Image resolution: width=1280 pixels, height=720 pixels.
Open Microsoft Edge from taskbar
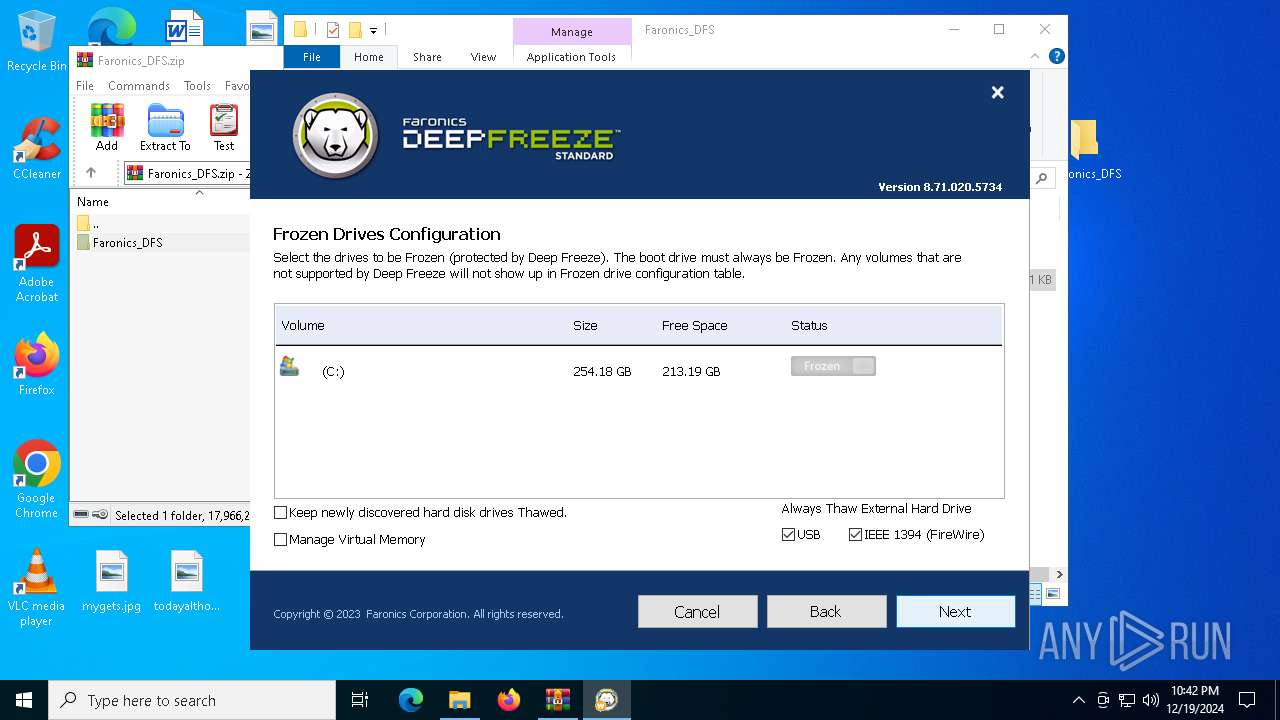[x=411, y=700]
